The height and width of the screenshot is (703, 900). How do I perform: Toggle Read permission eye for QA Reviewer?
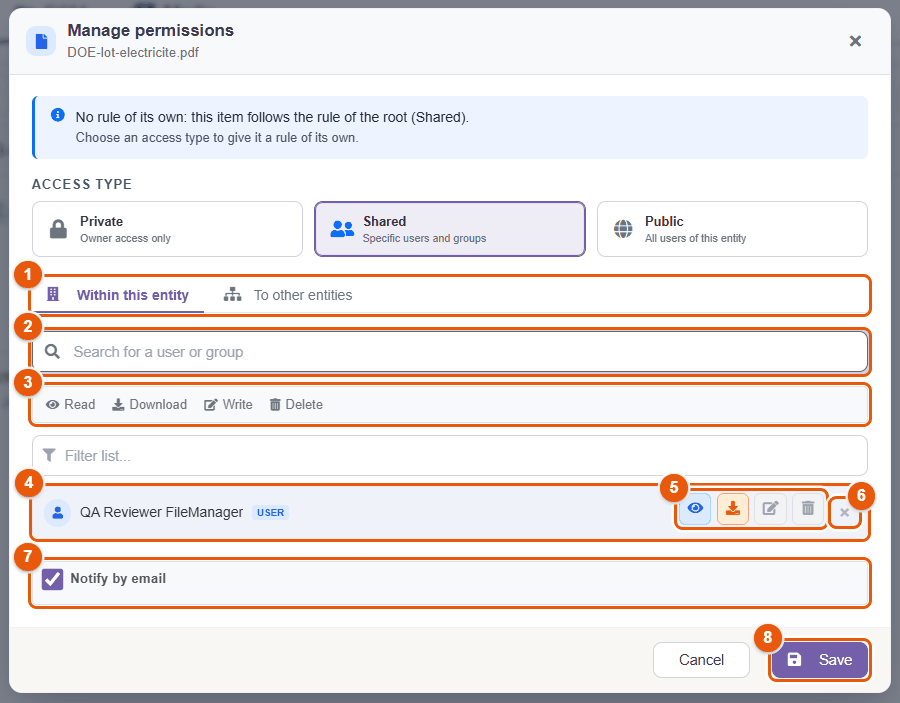point(695,508)
